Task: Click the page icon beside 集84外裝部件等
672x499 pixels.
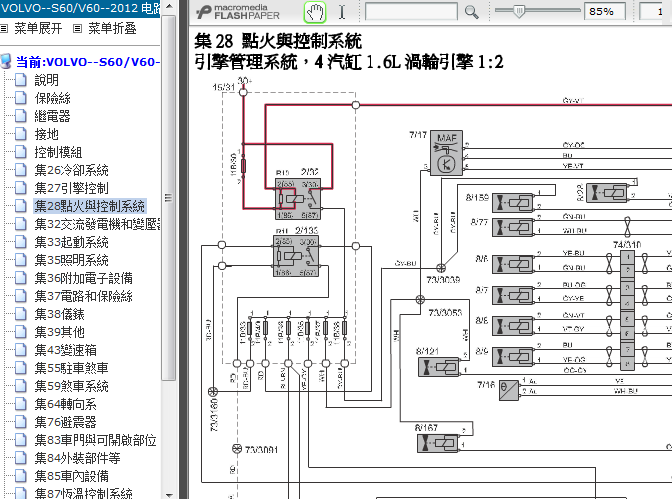Action: click(x=21, y=458)
